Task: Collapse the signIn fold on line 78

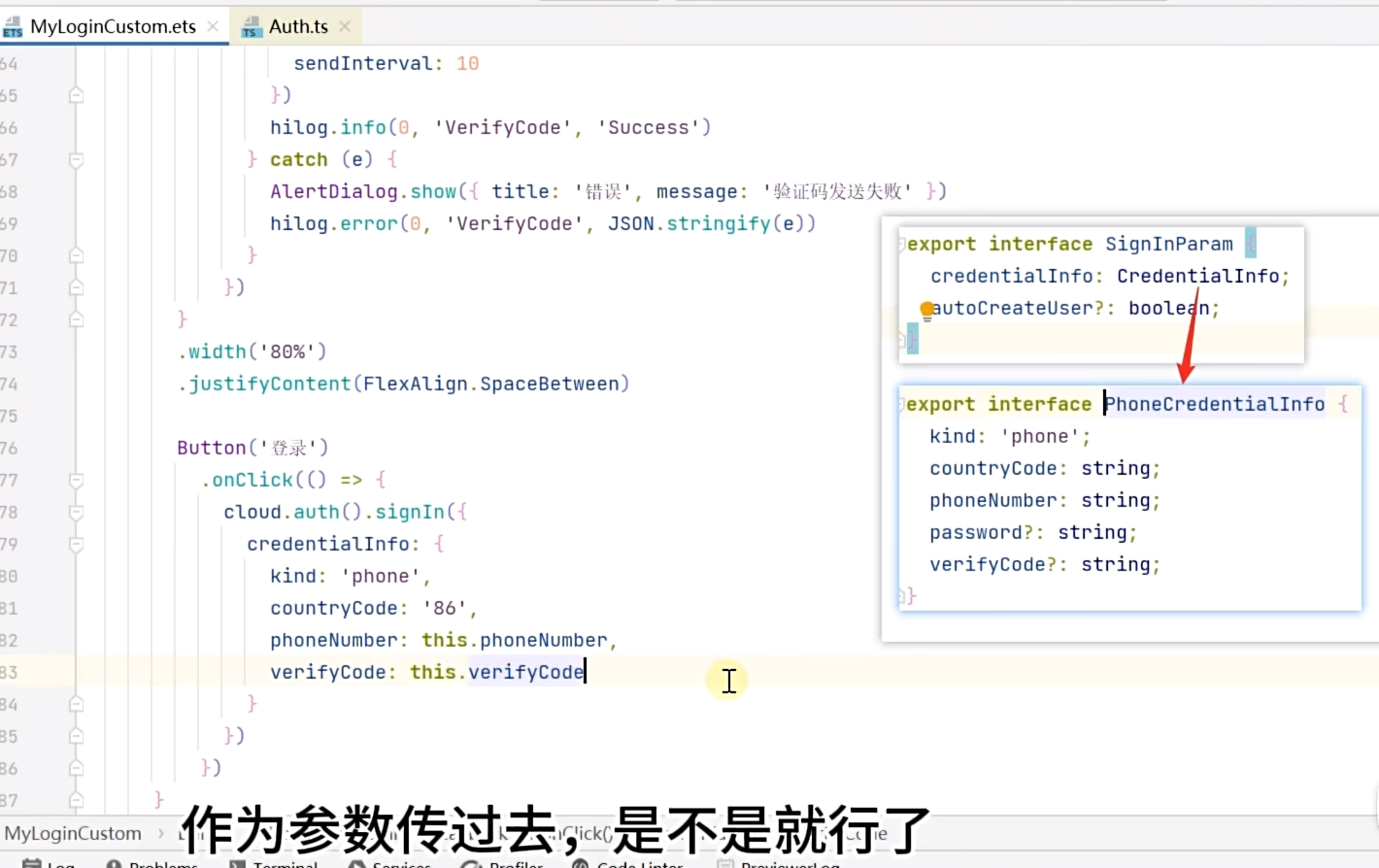Action: 76,512
